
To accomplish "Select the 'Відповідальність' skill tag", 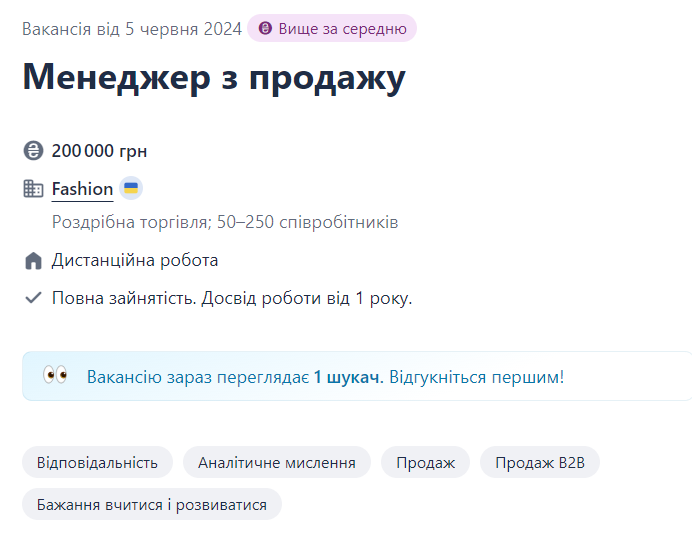I will 97,462.
